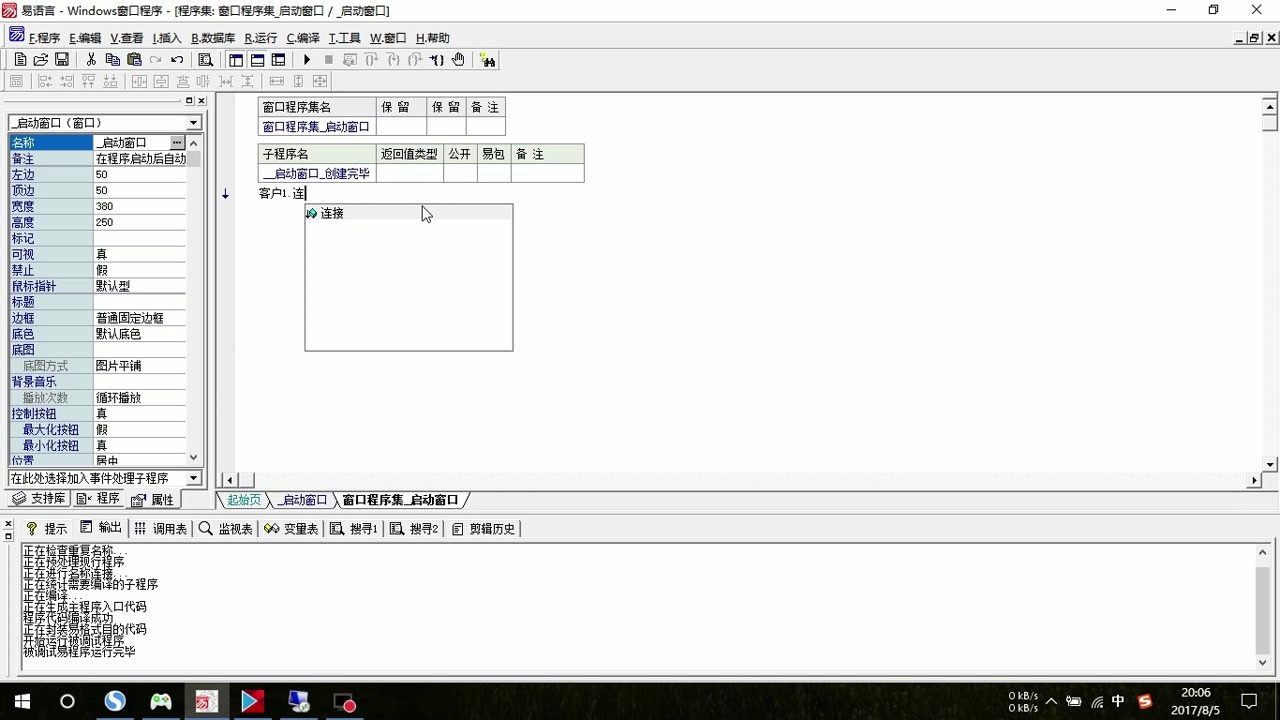1280x720 pixels.
Task: Click the run-to-cursor braces icon
Action: pyautogui.click(x=437, y=60)
